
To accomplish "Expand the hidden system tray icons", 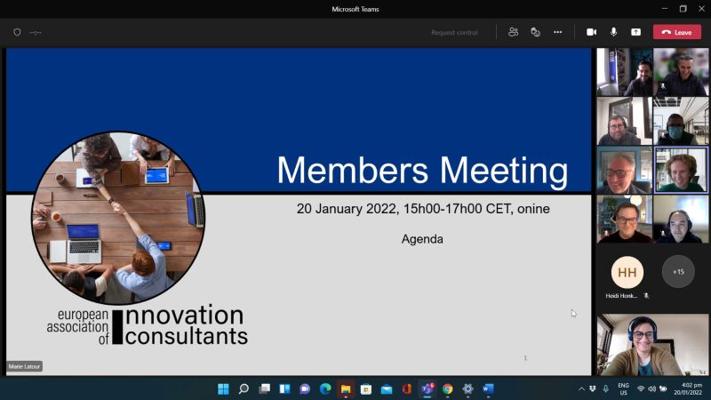I will [581, 389].
